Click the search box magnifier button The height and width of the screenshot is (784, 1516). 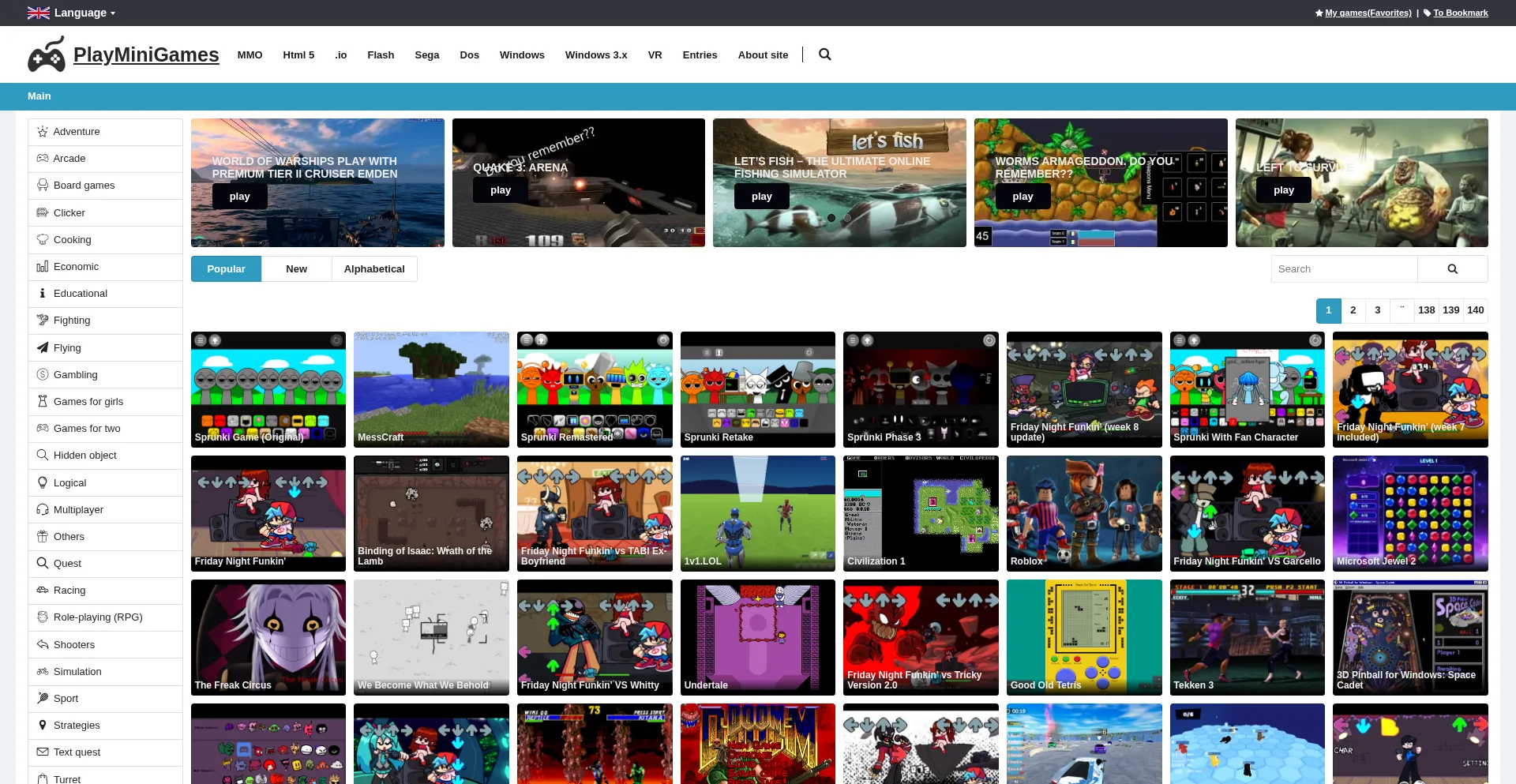(1452, 269)
